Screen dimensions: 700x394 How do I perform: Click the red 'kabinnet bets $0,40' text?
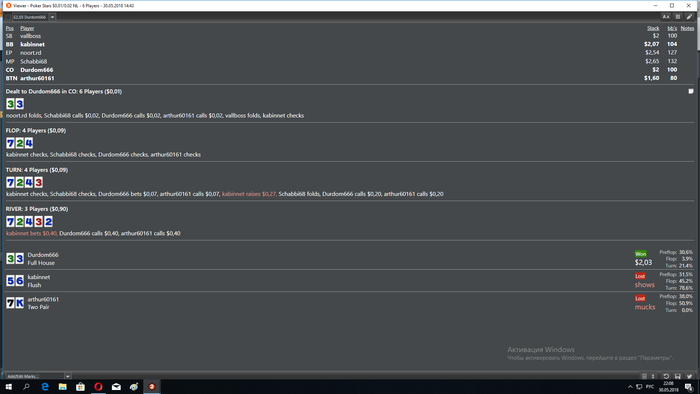31,233
